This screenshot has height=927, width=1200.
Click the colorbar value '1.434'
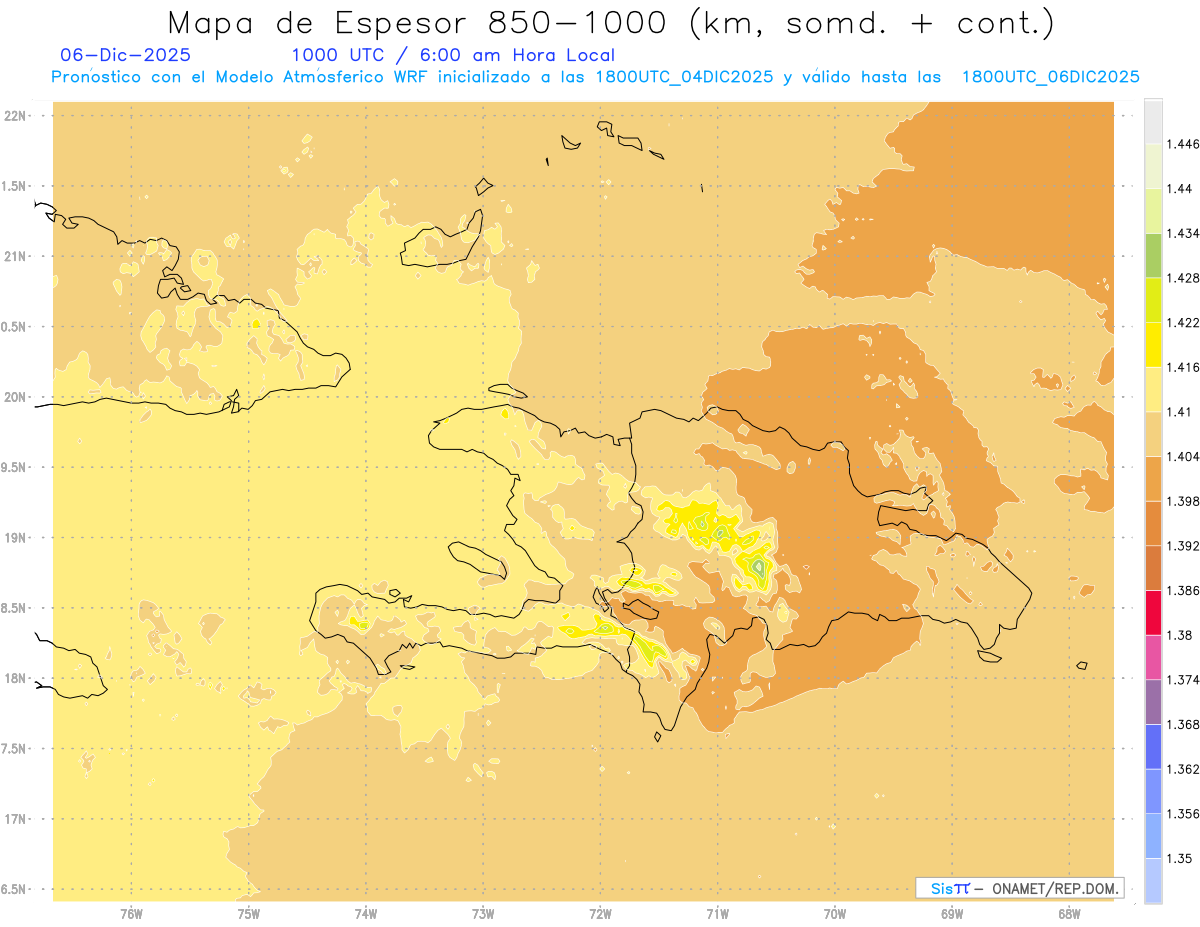1185,233
